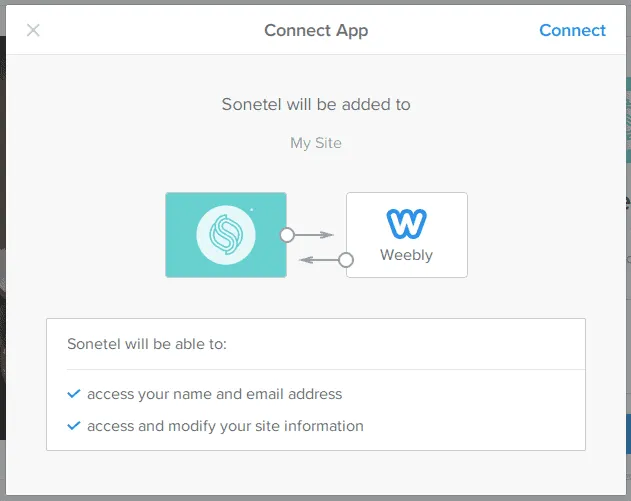Click the divider line under permissions heading
The width and height of the screenshot is (631, 501).
pos(316,369)
